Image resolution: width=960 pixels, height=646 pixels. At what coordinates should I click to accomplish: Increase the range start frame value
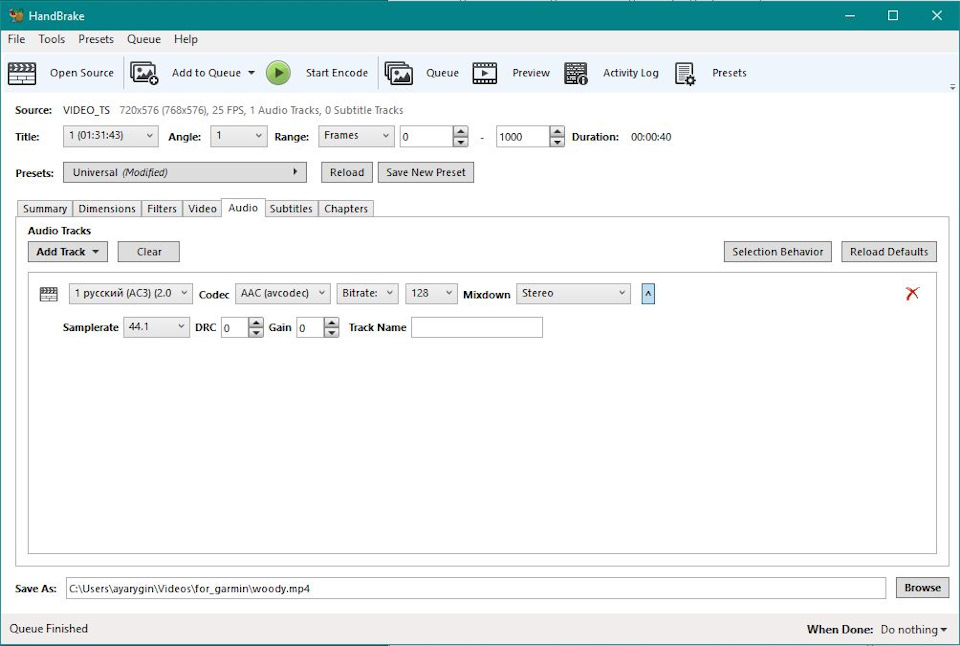[460, 131]
